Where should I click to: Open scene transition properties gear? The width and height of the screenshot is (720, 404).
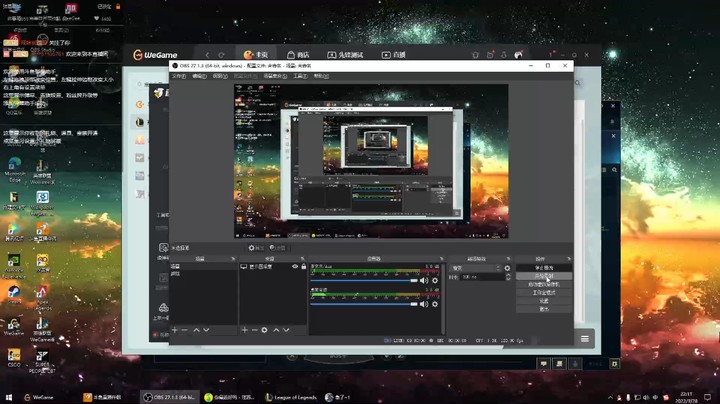507,268
